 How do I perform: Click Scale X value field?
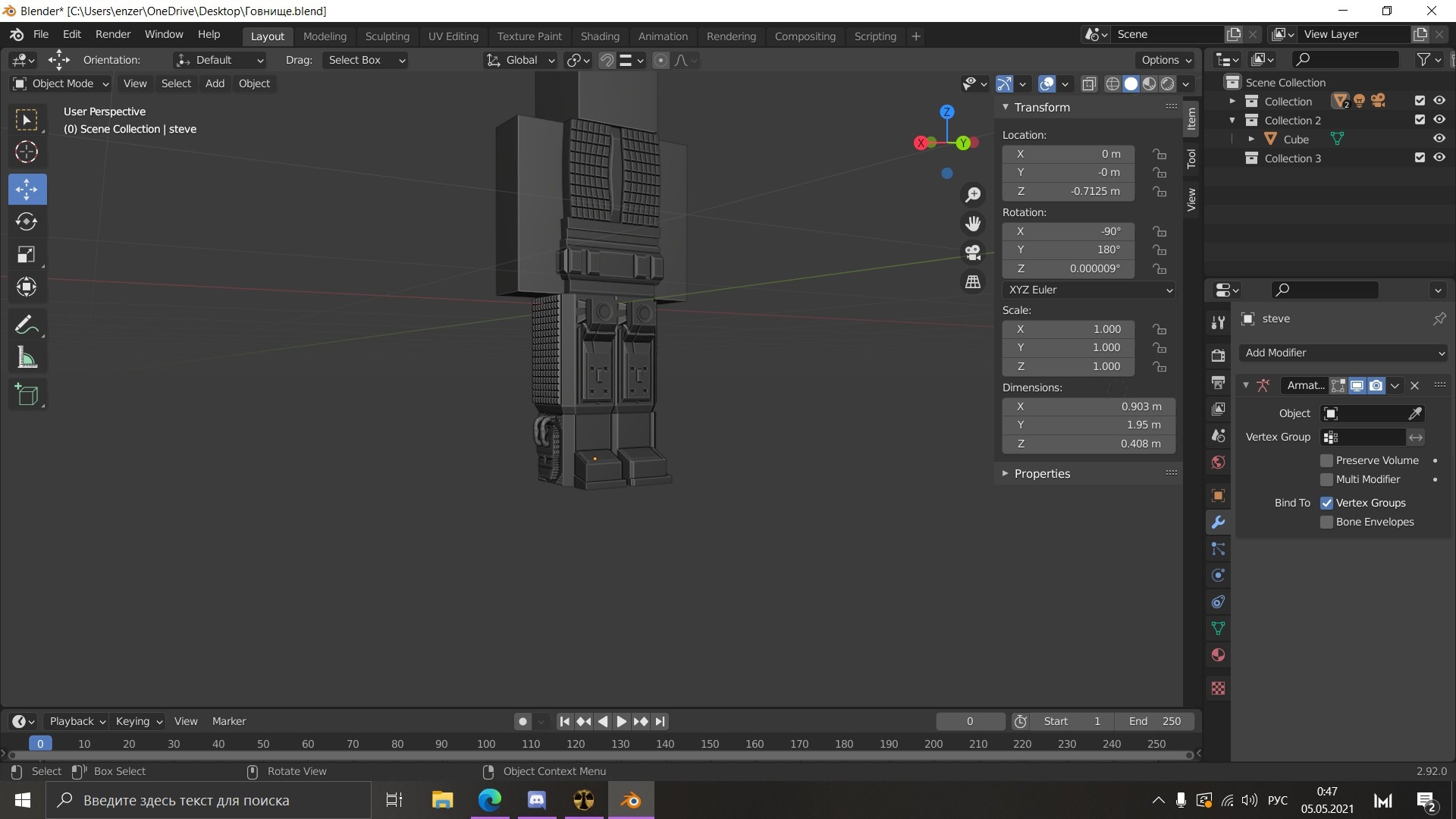click(x=1068, y=329)
